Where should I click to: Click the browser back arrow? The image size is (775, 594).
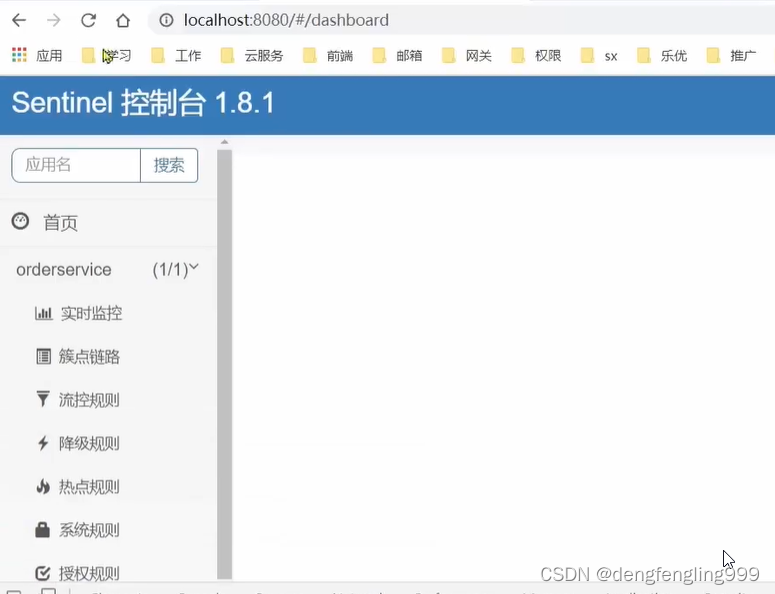19,20
